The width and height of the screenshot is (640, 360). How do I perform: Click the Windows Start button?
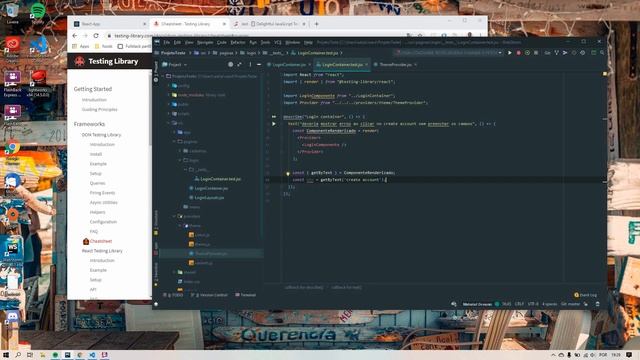coord(6,355)
